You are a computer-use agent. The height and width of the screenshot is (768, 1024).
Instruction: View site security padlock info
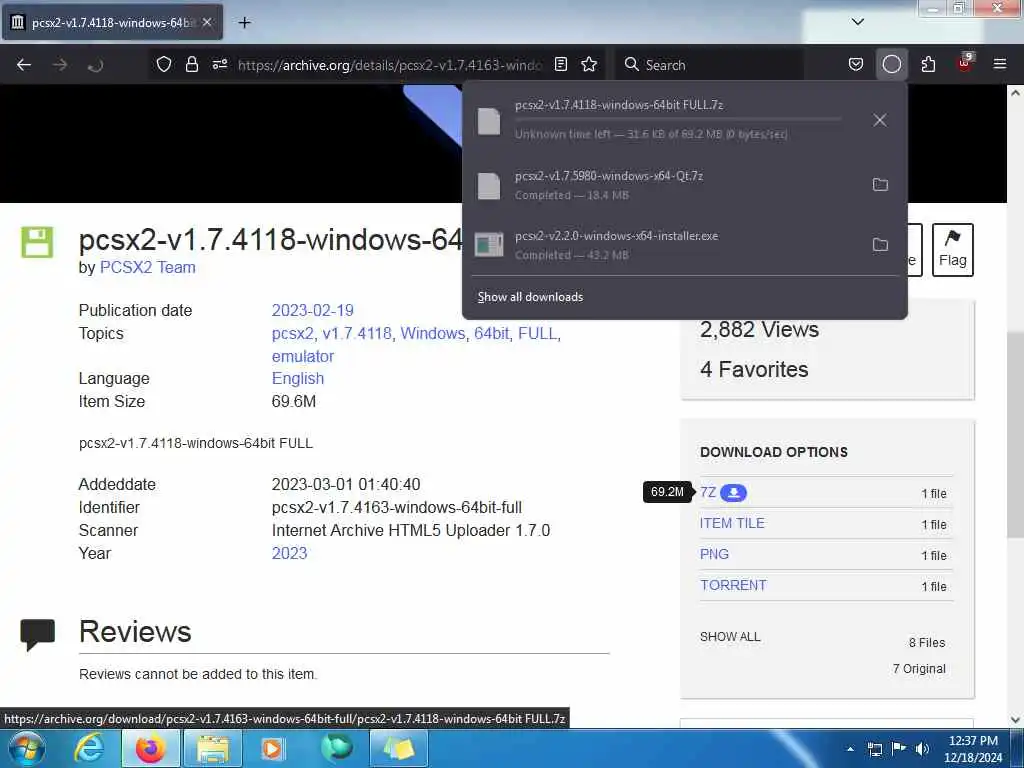pyautogui.click(x=191, y=64)
